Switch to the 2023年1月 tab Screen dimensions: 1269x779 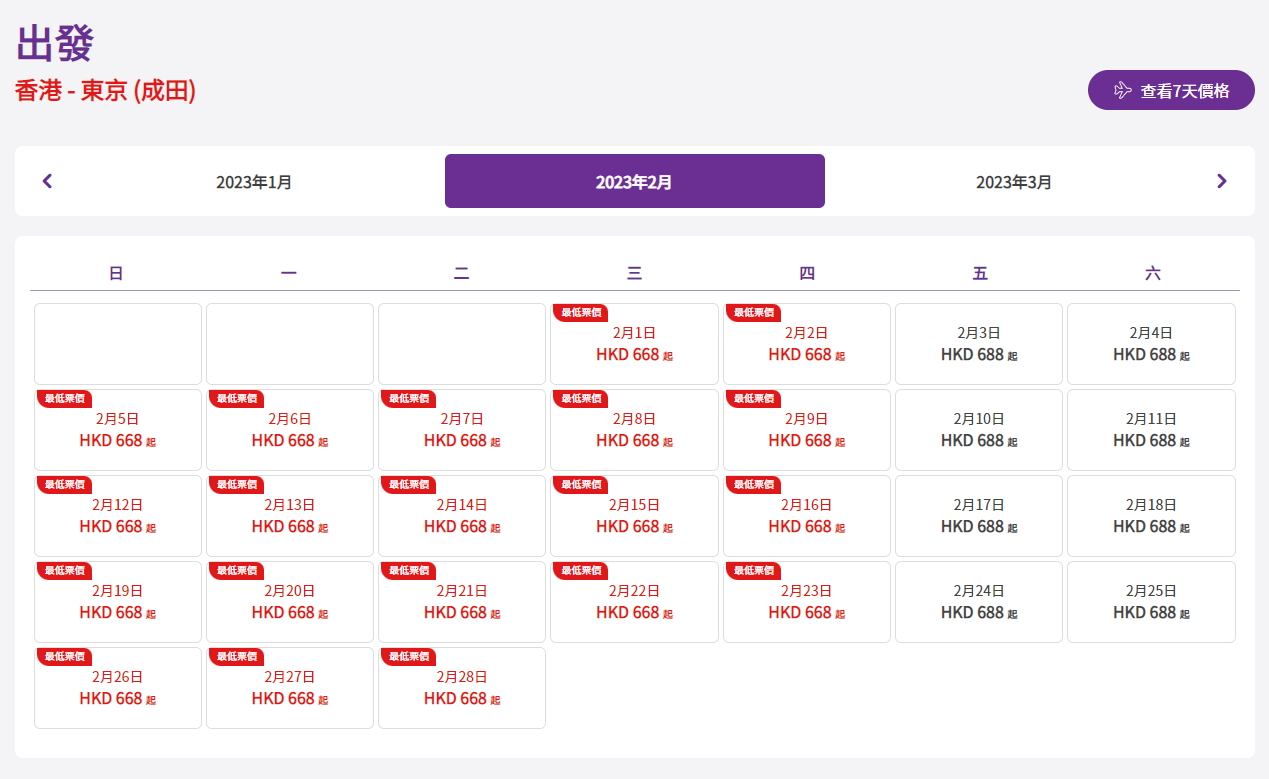pyautogui.click(x=254, y=182)
